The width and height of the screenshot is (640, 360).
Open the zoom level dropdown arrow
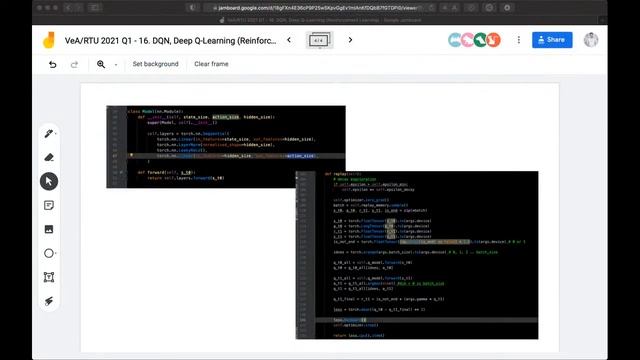pyautogui.click(x=116, y=64)
